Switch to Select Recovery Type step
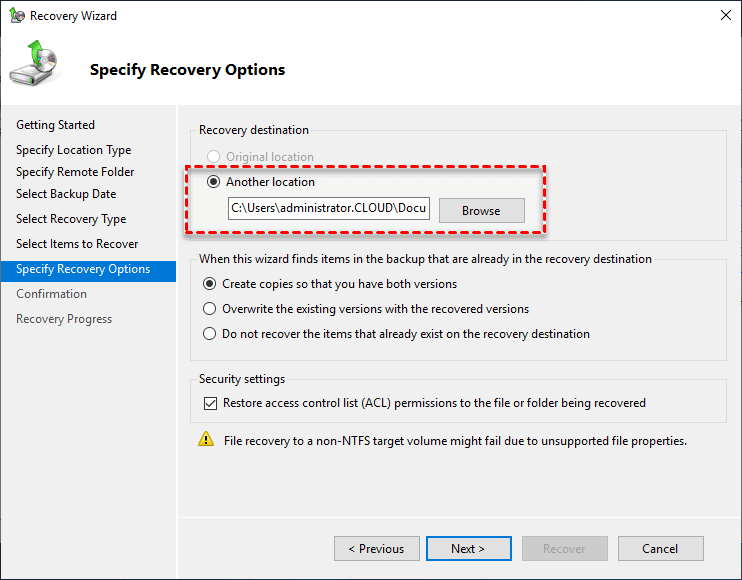 coord(71,219)
